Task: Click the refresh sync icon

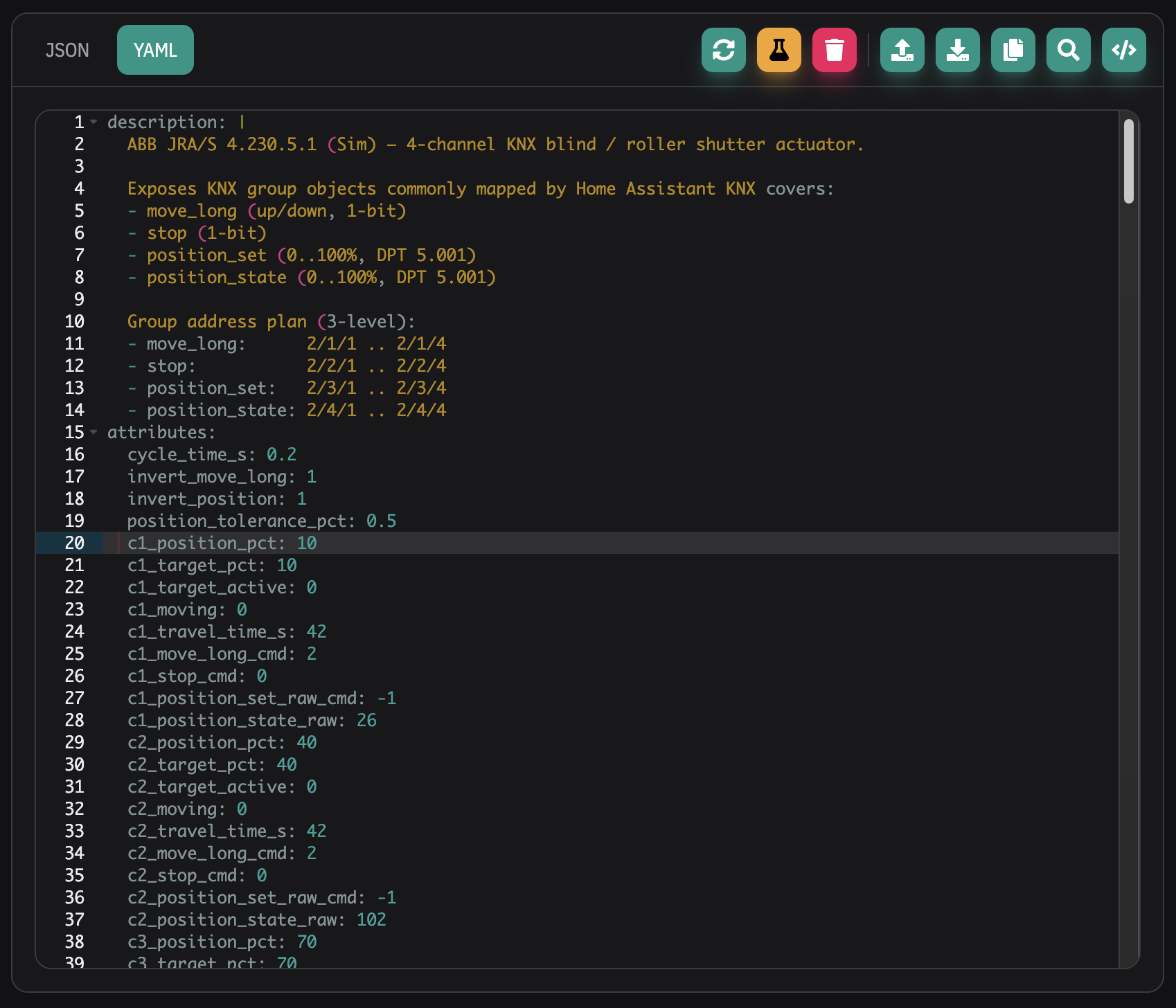Action: (x=723, y=50)
